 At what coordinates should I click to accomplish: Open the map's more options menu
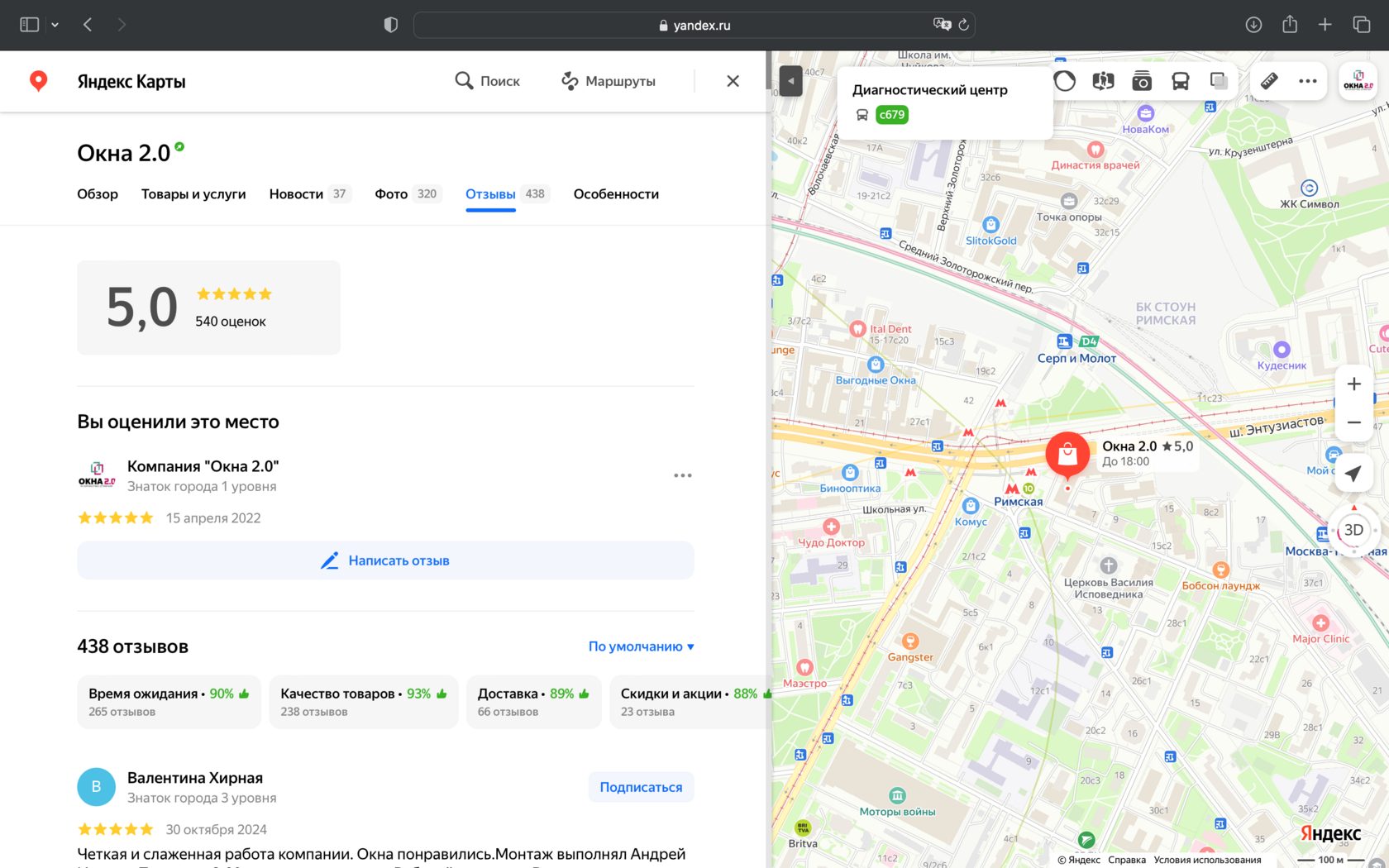click(1308, 81)
